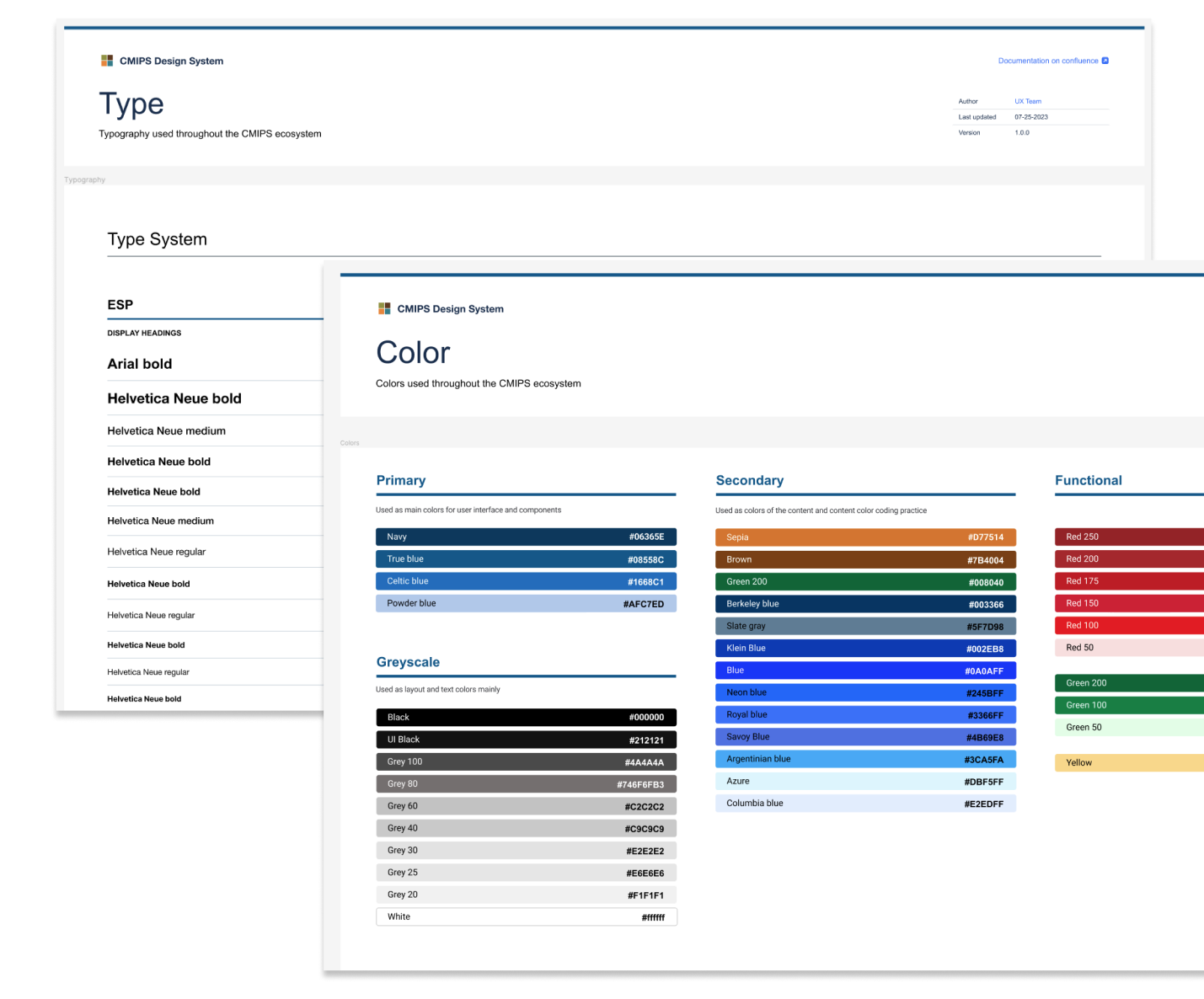Select the Arial bold display heading row

click(x=215, y=364)
